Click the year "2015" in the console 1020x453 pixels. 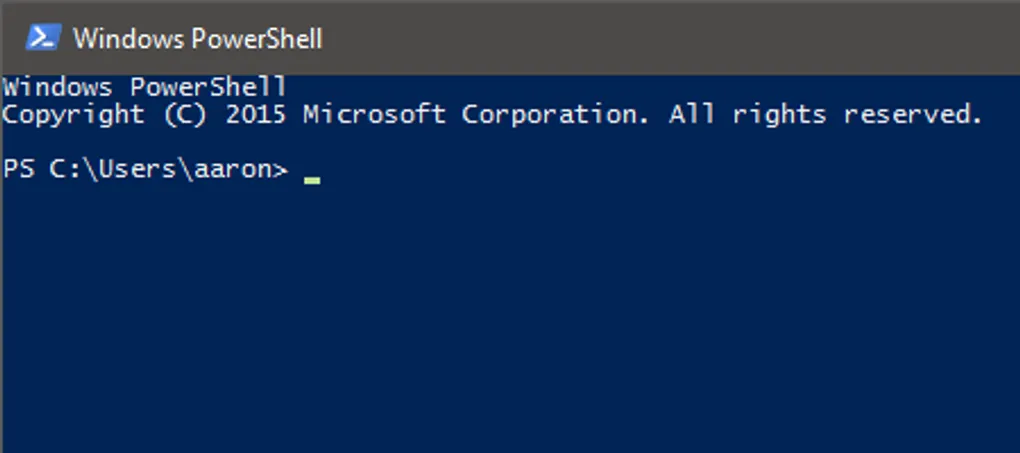coord(256,115)
